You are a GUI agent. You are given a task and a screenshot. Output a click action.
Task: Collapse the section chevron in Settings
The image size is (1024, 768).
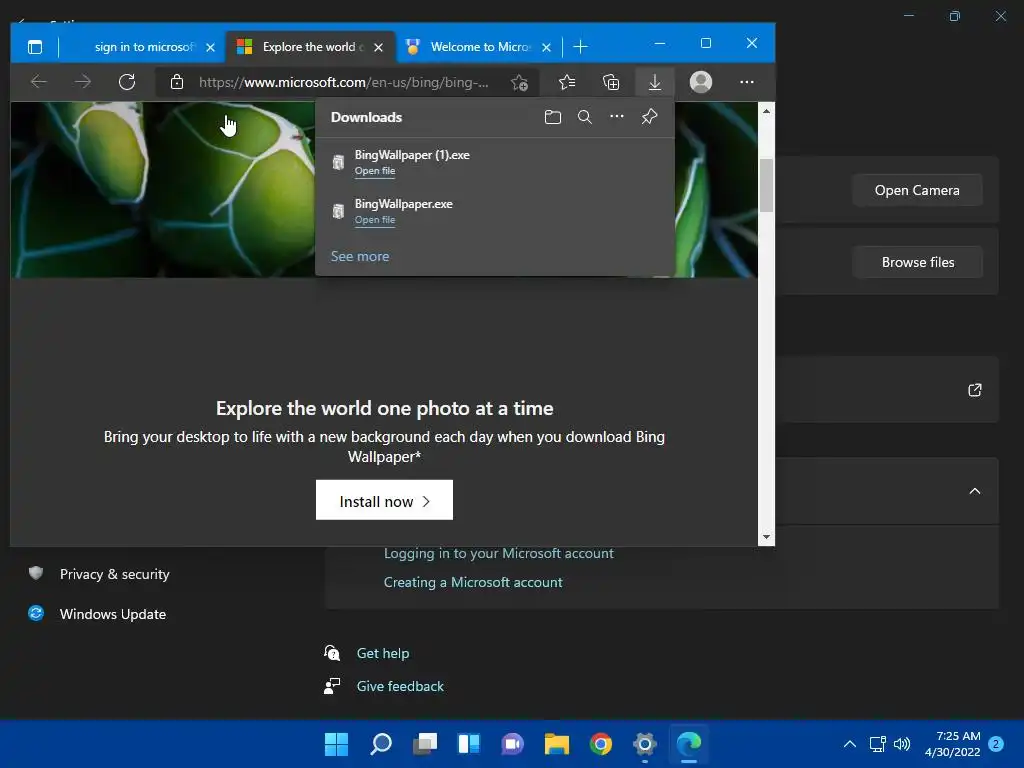point(974,491)
